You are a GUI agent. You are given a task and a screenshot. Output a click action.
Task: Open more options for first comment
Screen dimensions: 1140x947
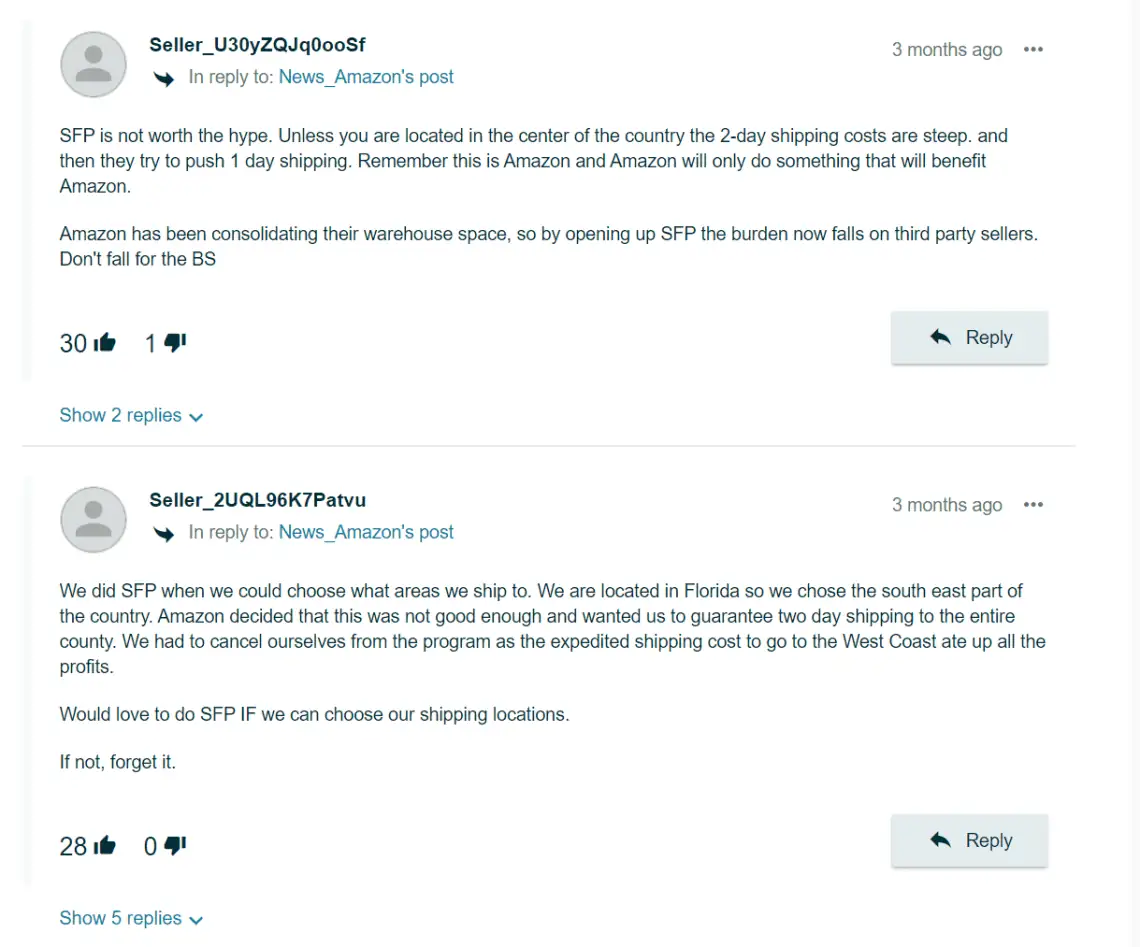1033,50
